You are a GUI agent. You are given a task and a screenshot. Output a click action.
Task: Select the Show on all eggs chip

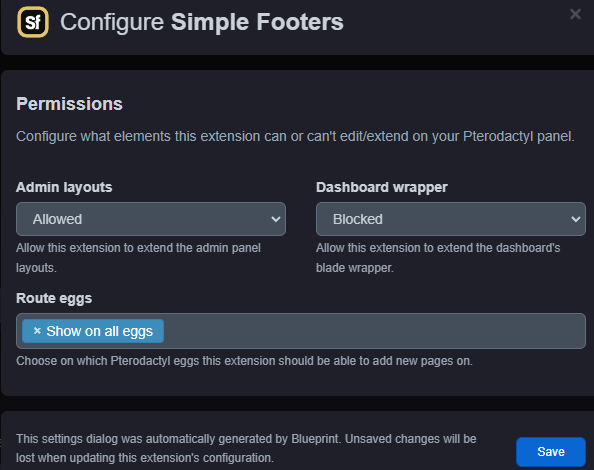pos(93,331)
